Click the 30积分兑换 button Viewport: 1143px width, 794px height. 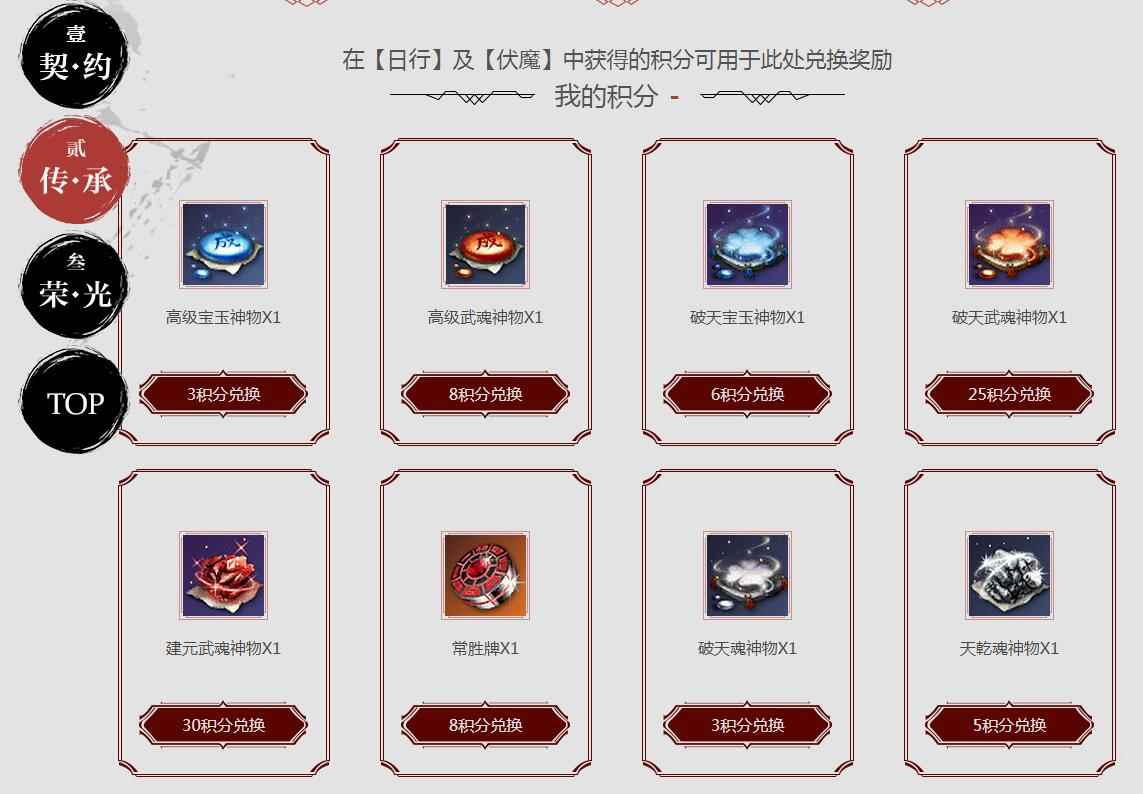[223, 725]
